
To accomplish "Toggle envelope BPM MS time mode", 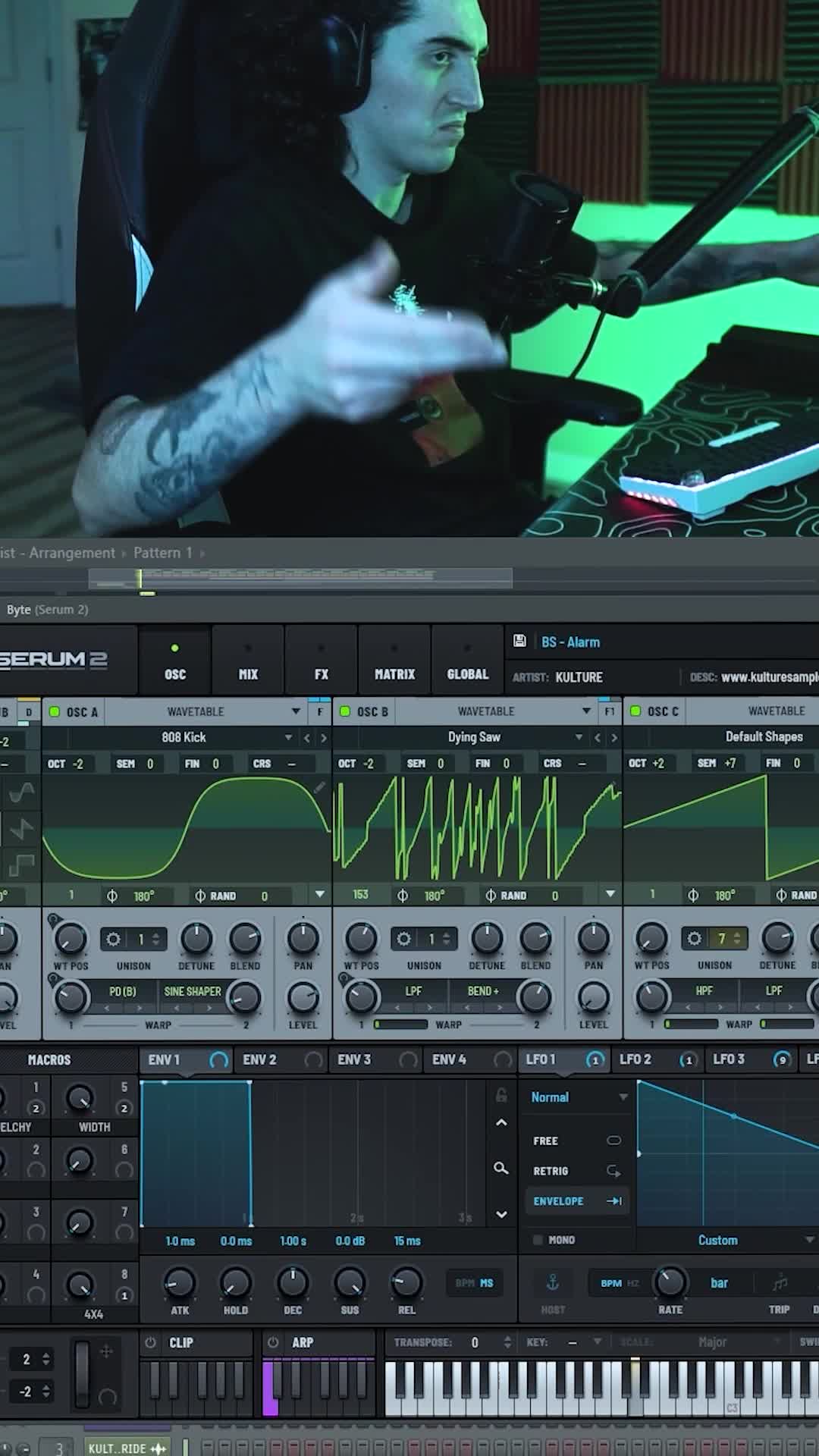I will (474, 1283).
